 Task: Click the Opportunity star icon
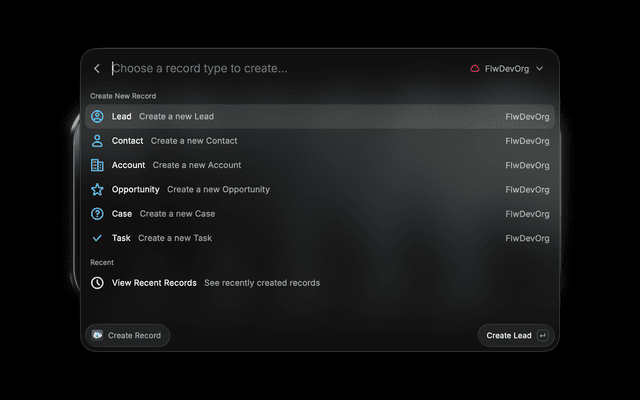pyautogui.click(x=97, y=189)
